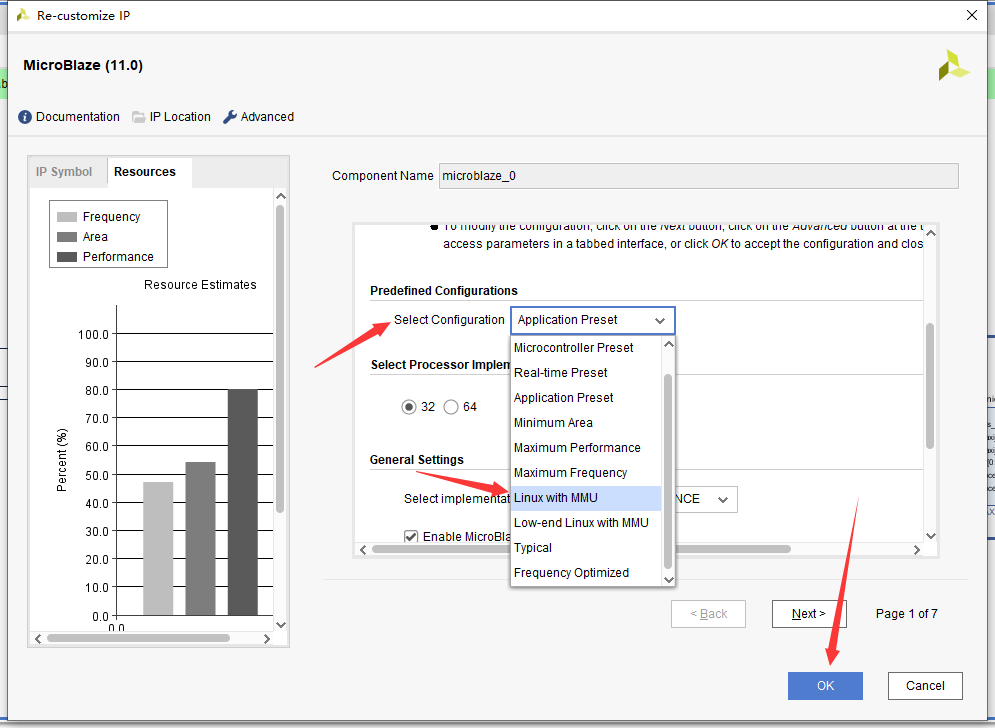
Task: Click the Component Name field
Action: (x=699, y=176)
